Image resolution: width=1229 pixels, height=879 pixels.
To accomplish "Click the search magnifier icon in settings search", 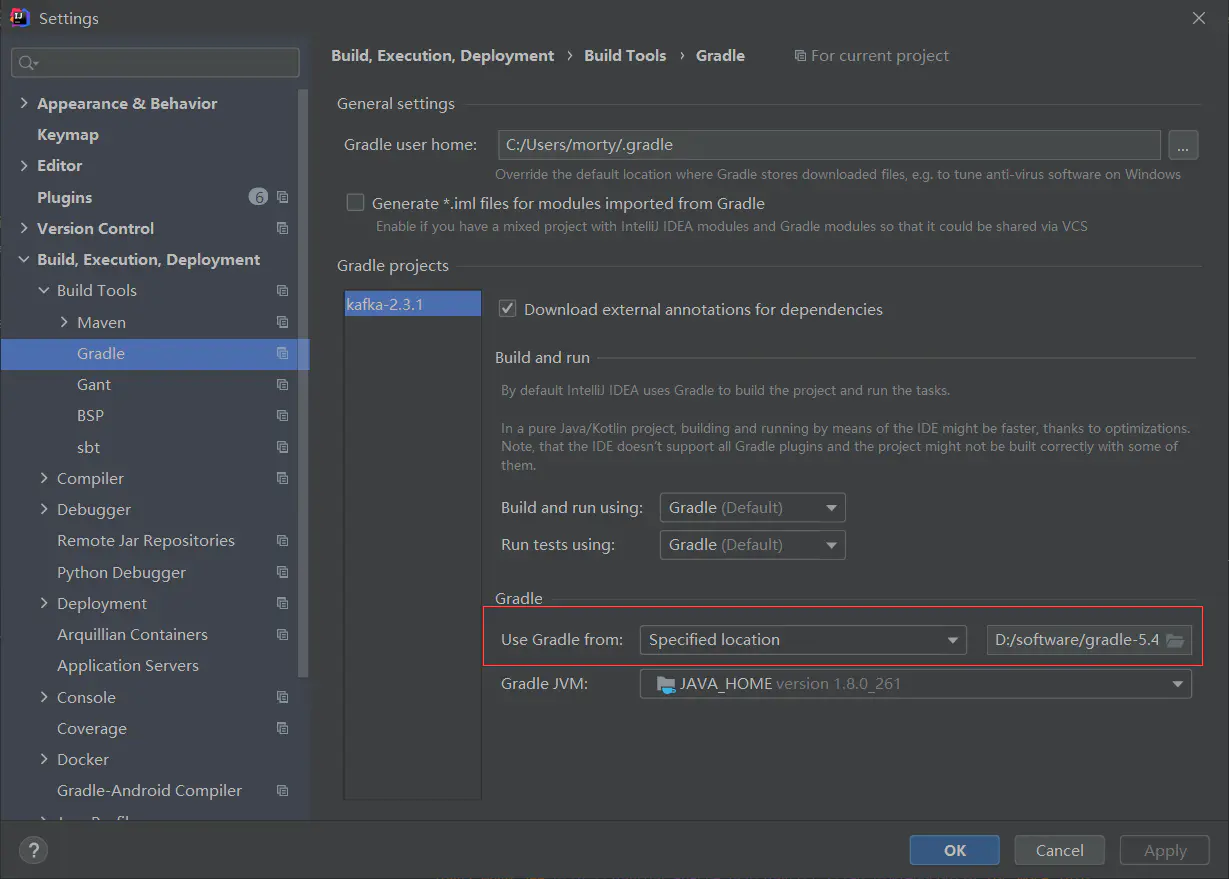I will (x=27, y=63).
